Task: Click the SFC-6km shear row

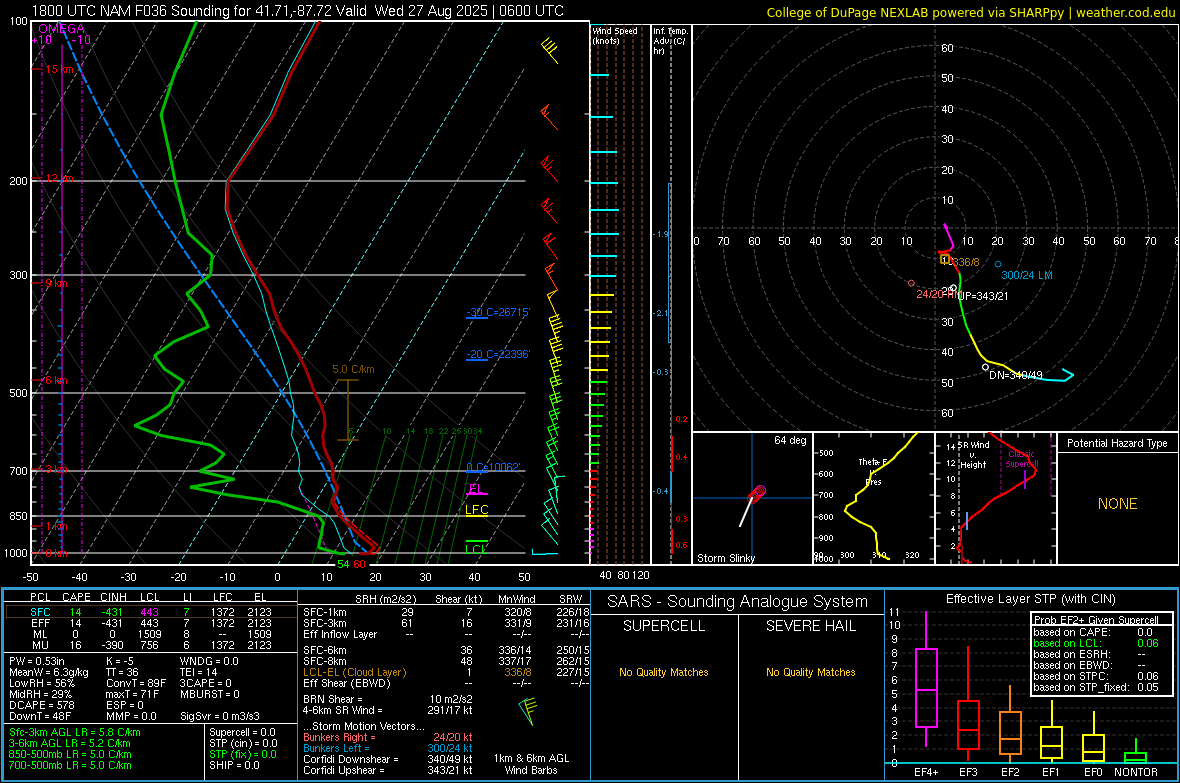Action: (446, 650)
